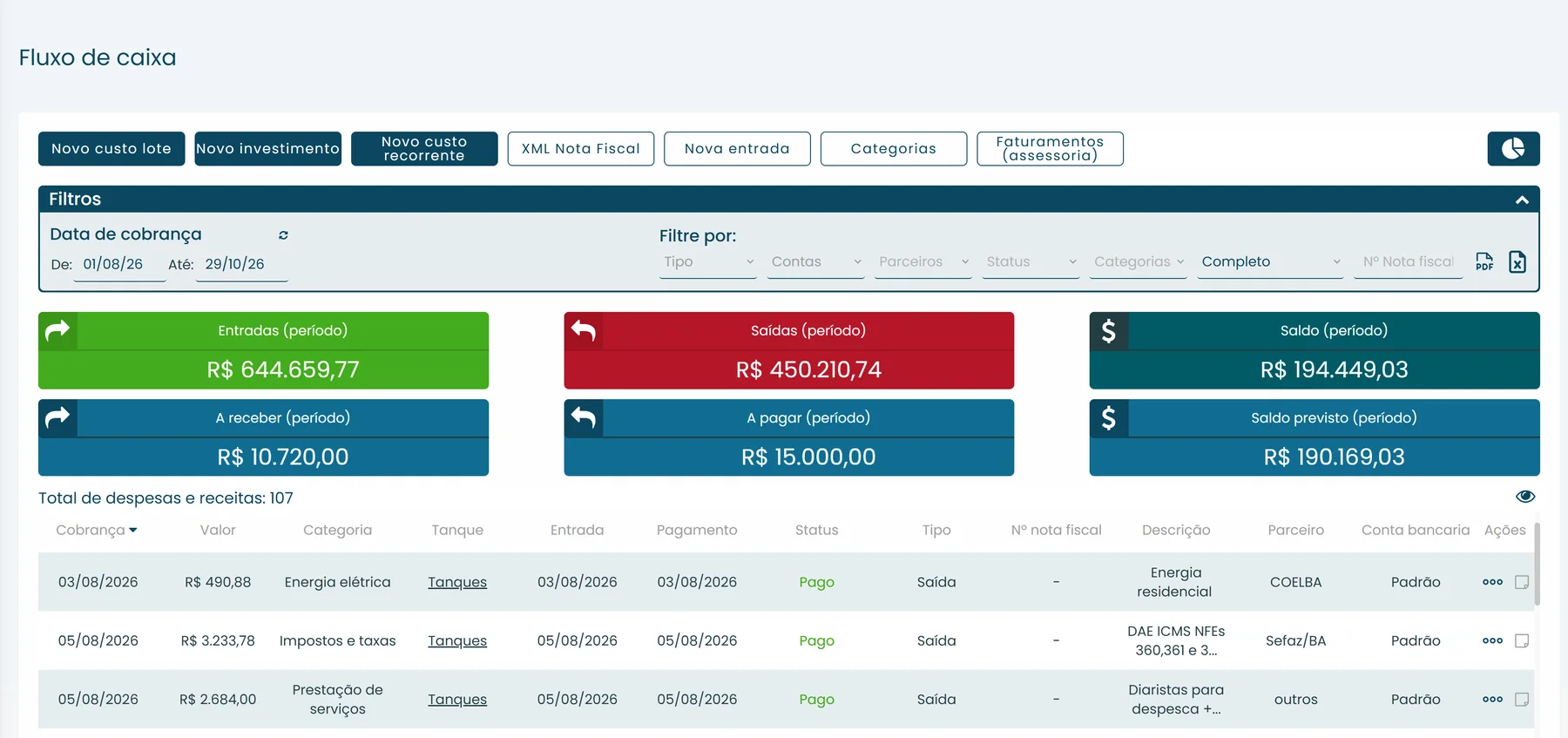Click the Saldo previsto dollar icon
This screenshot has width=1568, height=738.
[x=1109, y=418]
